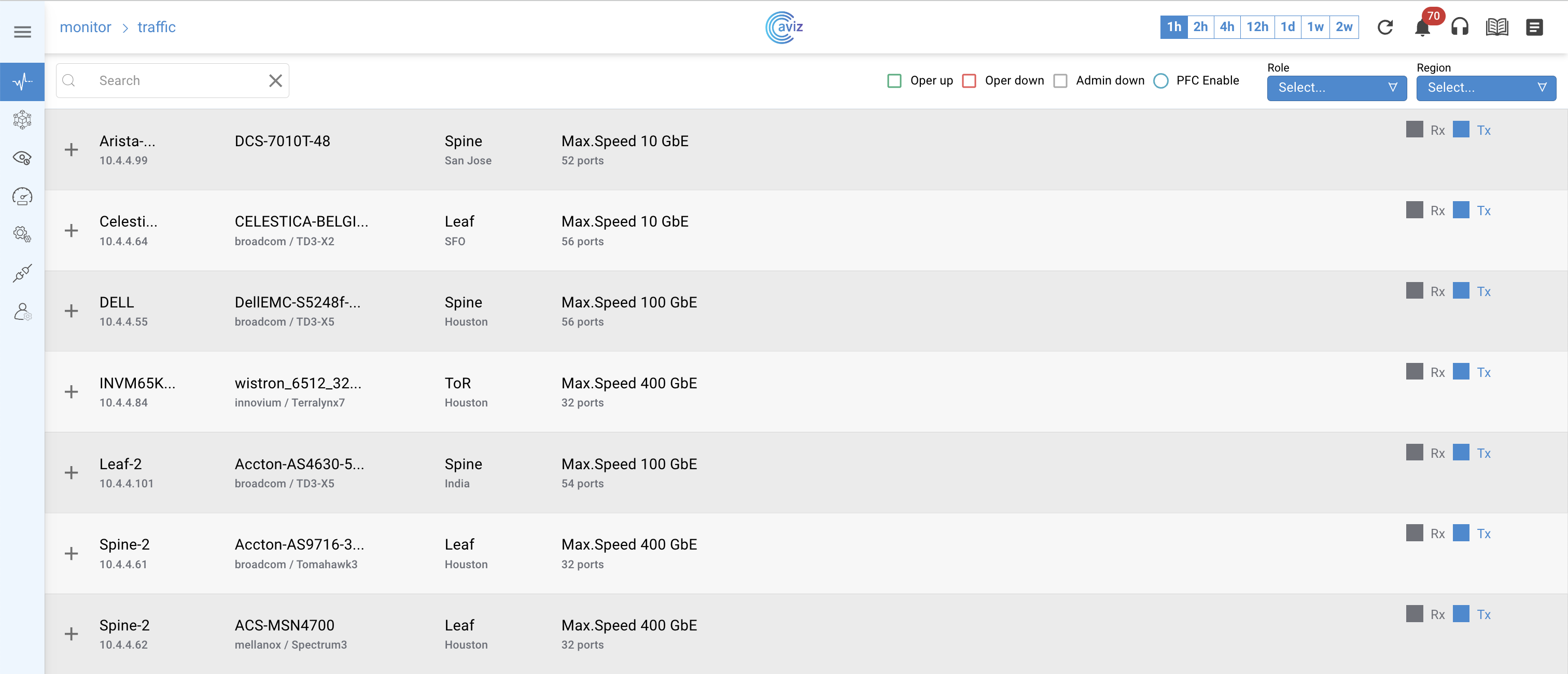Enable the Oper down filter checkbox
This screenshot has width=1568, height=674.
969,80
